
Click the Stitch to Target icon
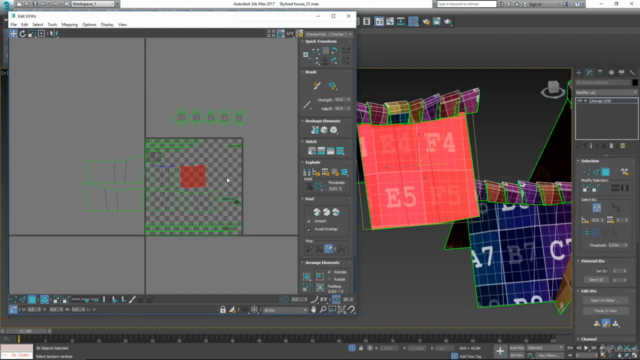coord(312,151)
